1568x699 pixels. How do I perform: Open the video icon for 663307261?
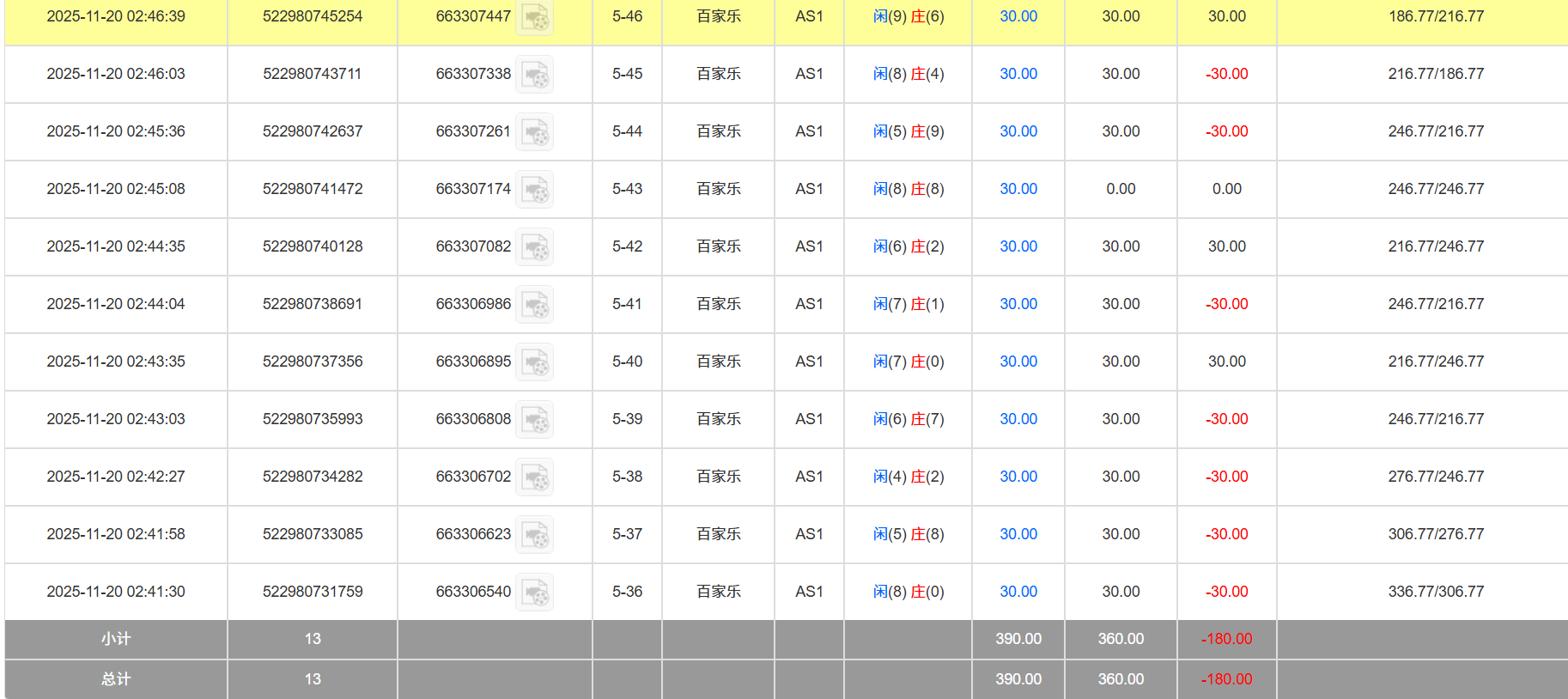[534, 132]
